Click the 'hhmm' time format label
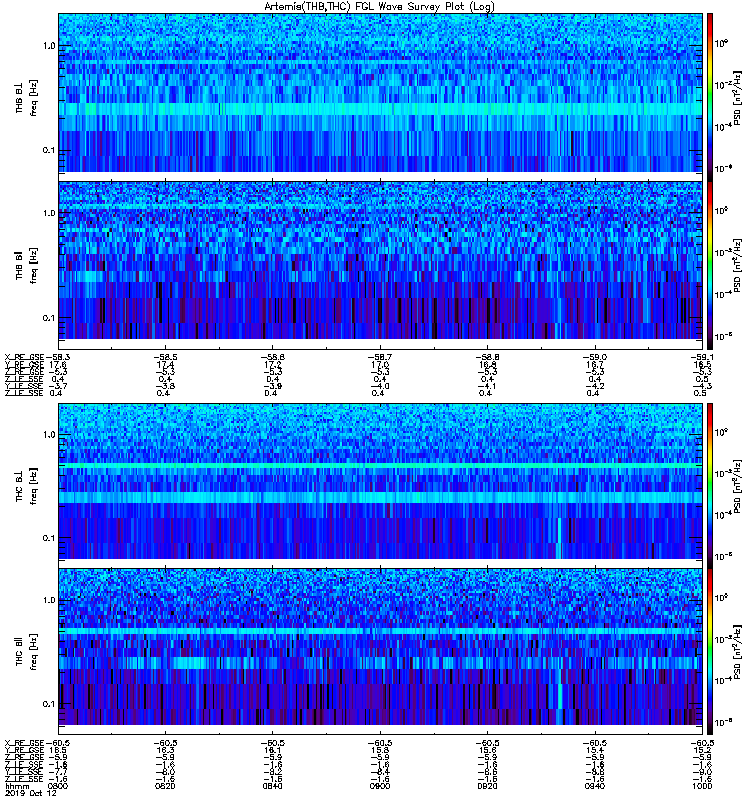This screenshot has width=750, height=800. [x=17, y=786]
